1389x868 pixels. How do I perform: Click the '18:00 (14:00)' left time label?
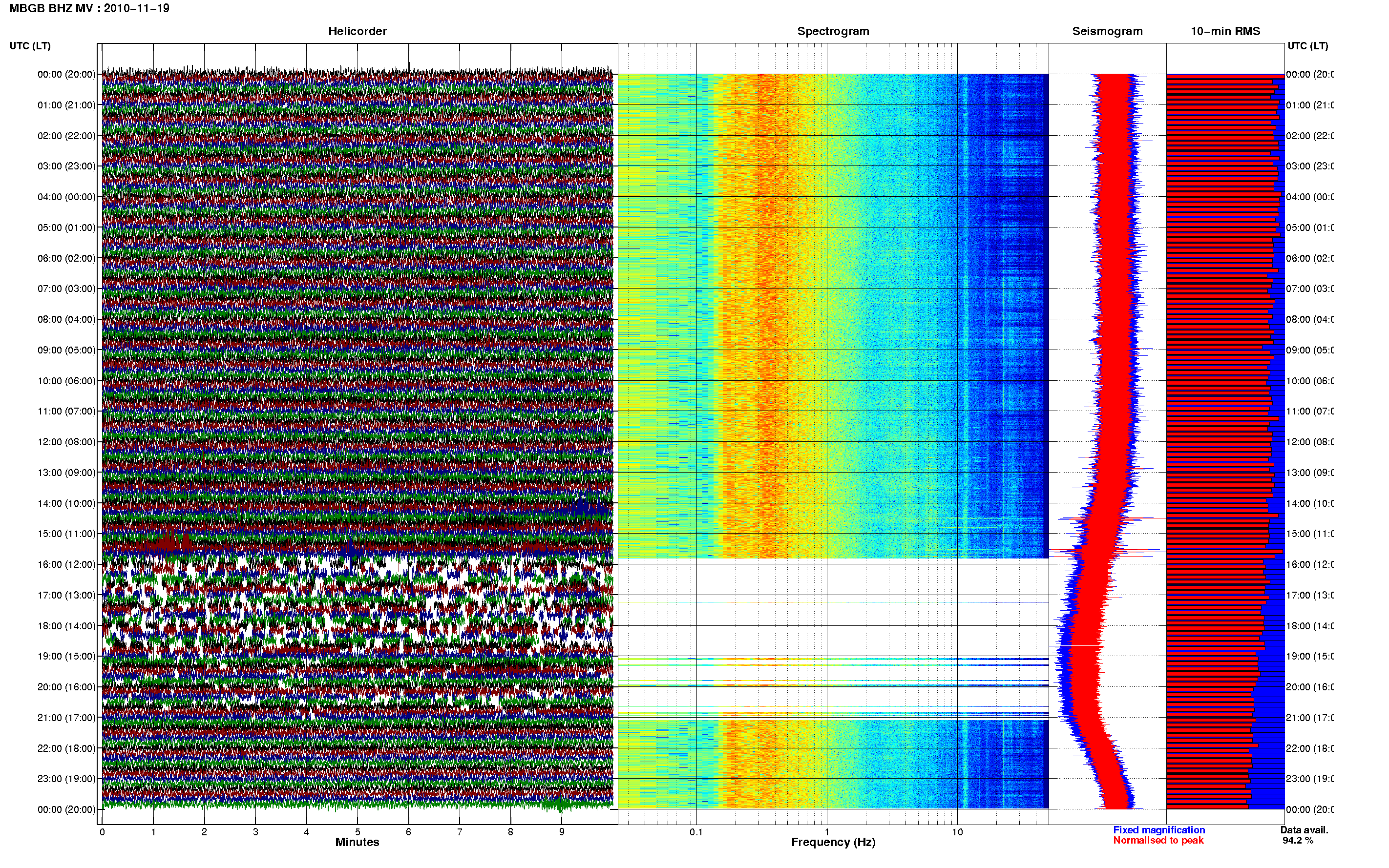(x=66, y=626)
